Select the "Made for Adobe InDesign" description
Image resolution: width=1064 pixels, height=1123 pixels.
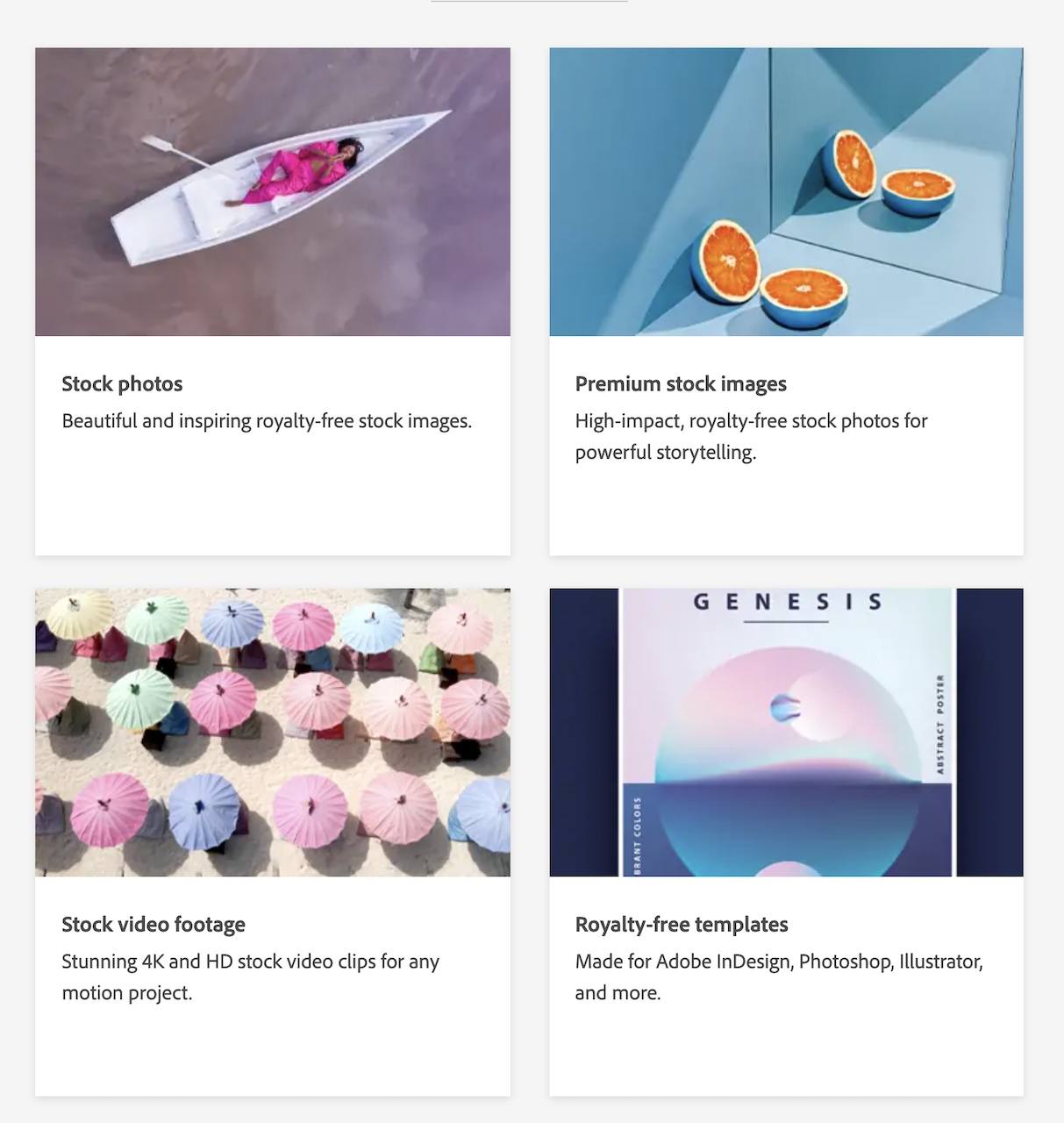779,977
